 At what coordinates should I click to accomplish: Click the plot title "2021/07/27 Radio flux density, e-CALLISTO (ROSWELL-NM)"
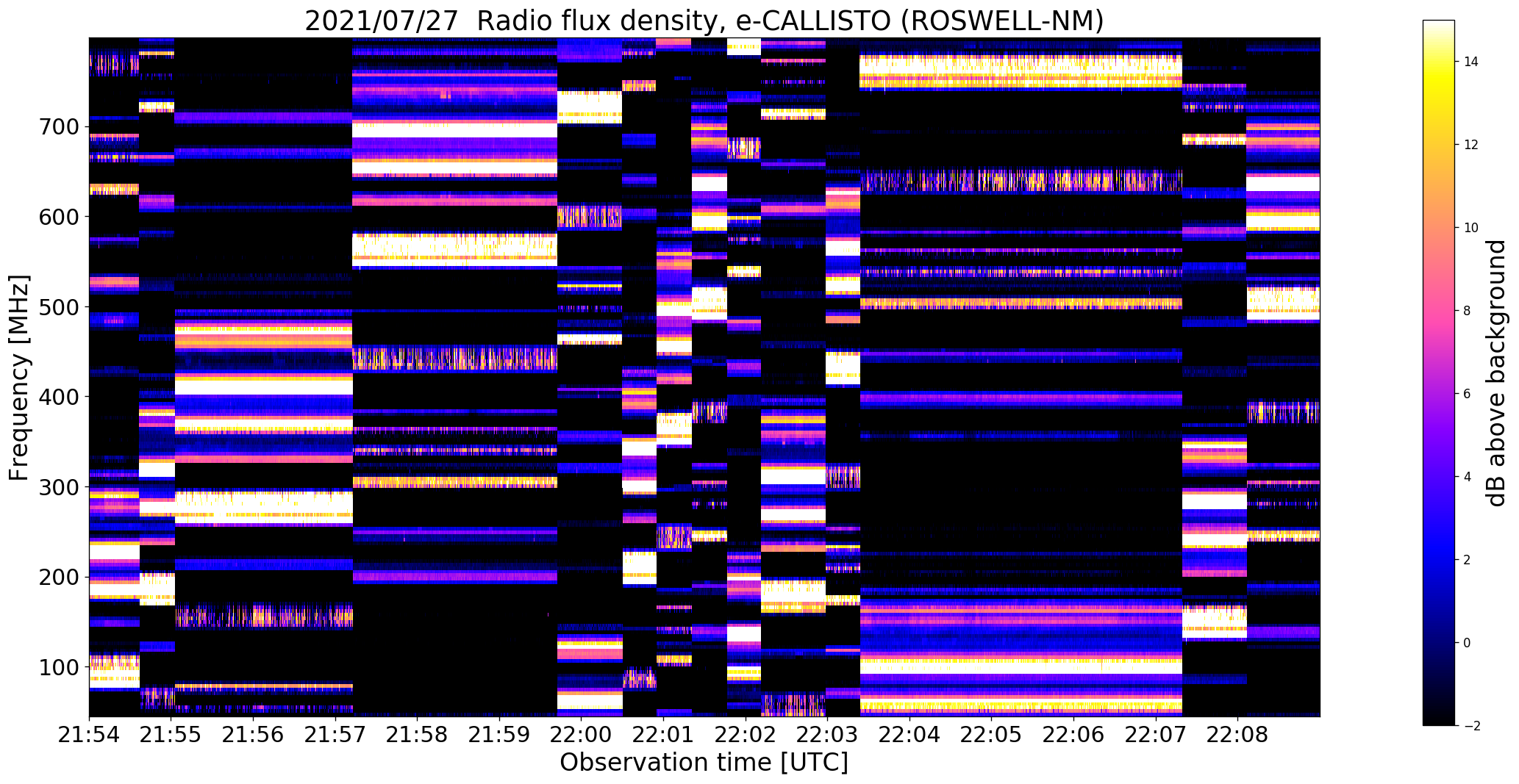[704, 21]
